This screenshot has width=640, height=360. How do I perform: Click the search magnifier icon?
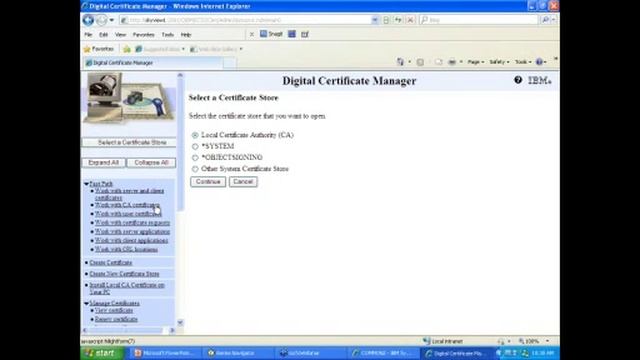point(545,20)
